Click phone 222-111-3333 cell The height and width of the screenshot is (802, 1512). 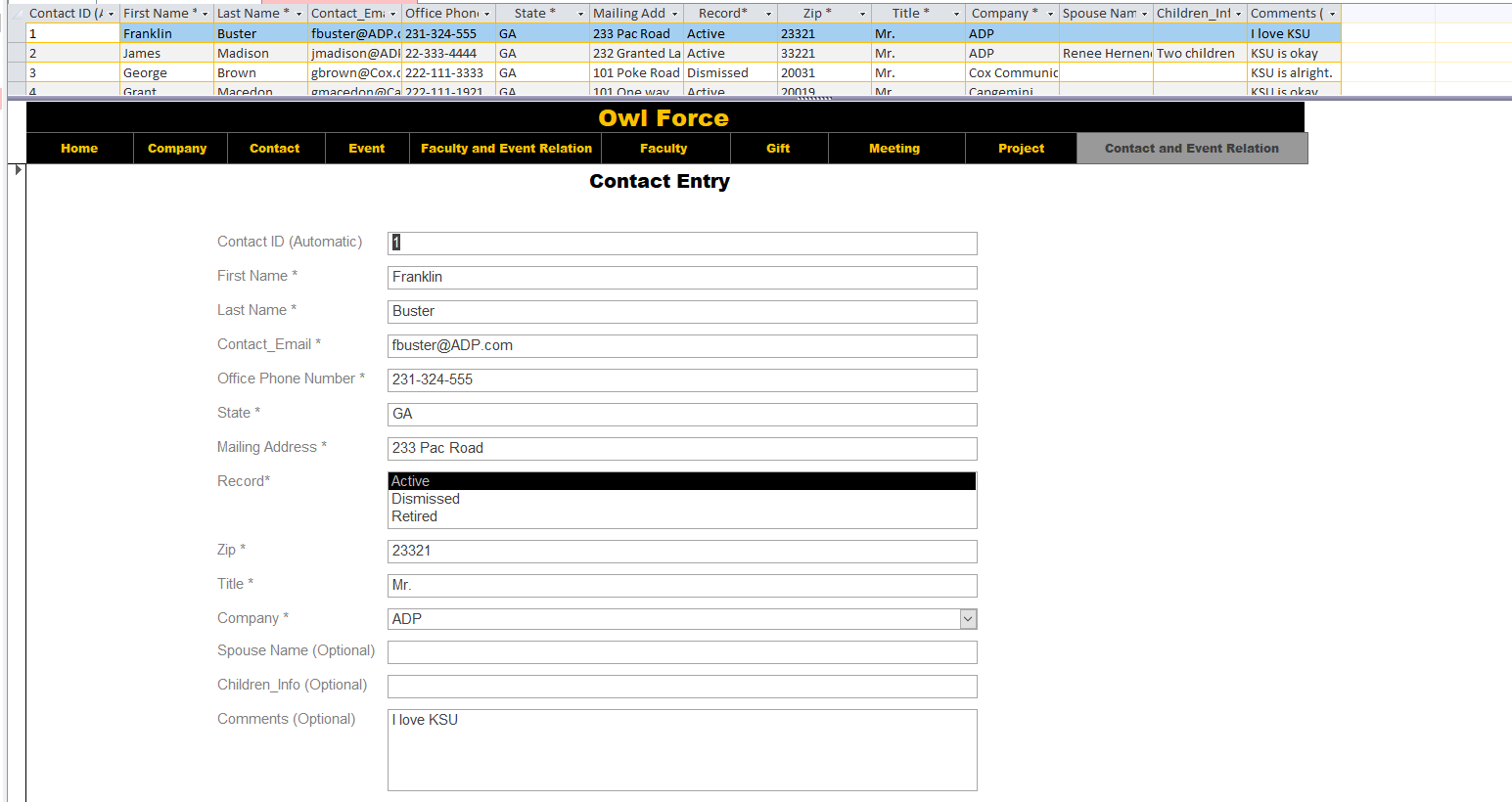coord(448,72)
